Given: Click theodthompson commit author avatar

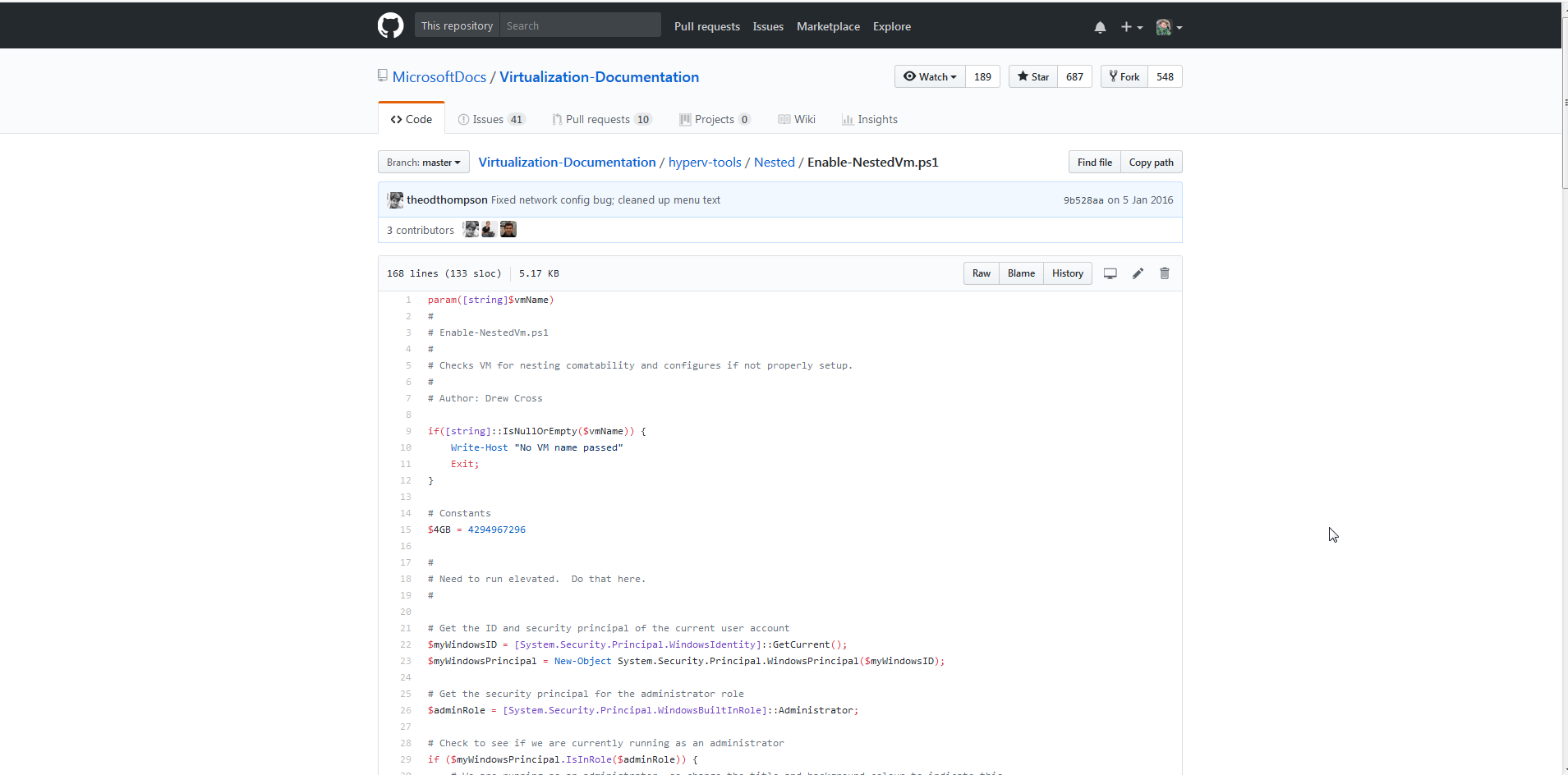Looking at the screenshot, I should [395, 199].
